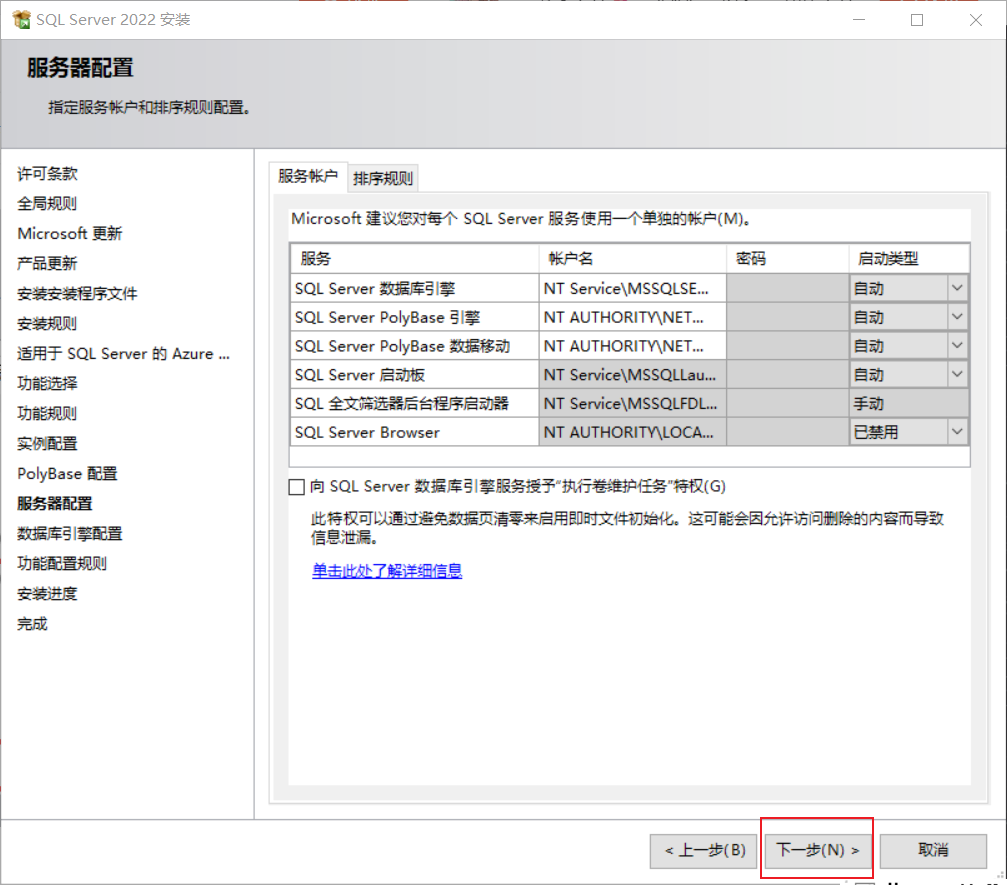Click password cell for SQL Server 数据库引擎
1007x885 pixels.
click(788, 288)
